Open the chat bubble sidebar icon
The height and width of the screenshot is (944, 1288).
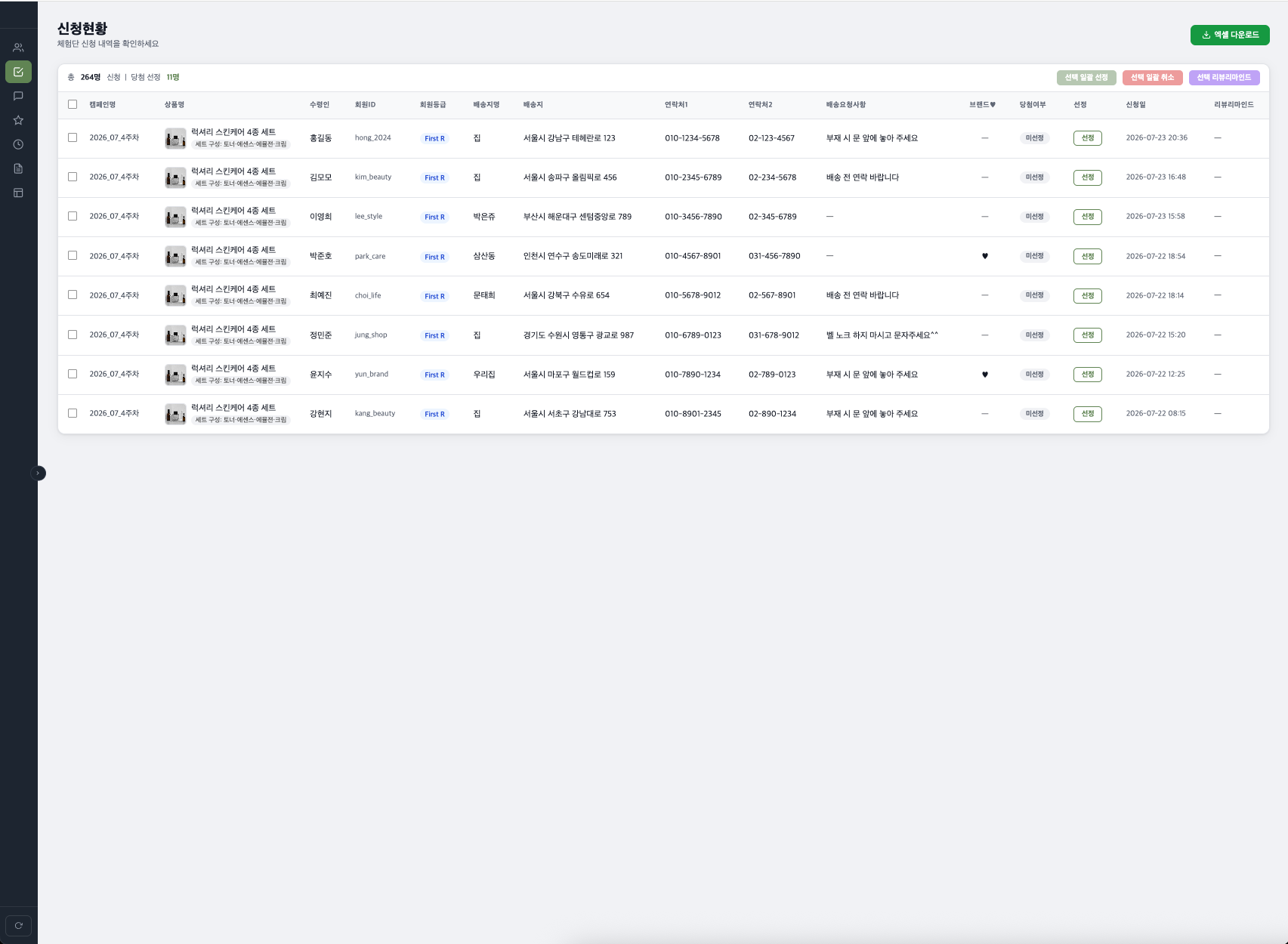click(x=18, y=96)
